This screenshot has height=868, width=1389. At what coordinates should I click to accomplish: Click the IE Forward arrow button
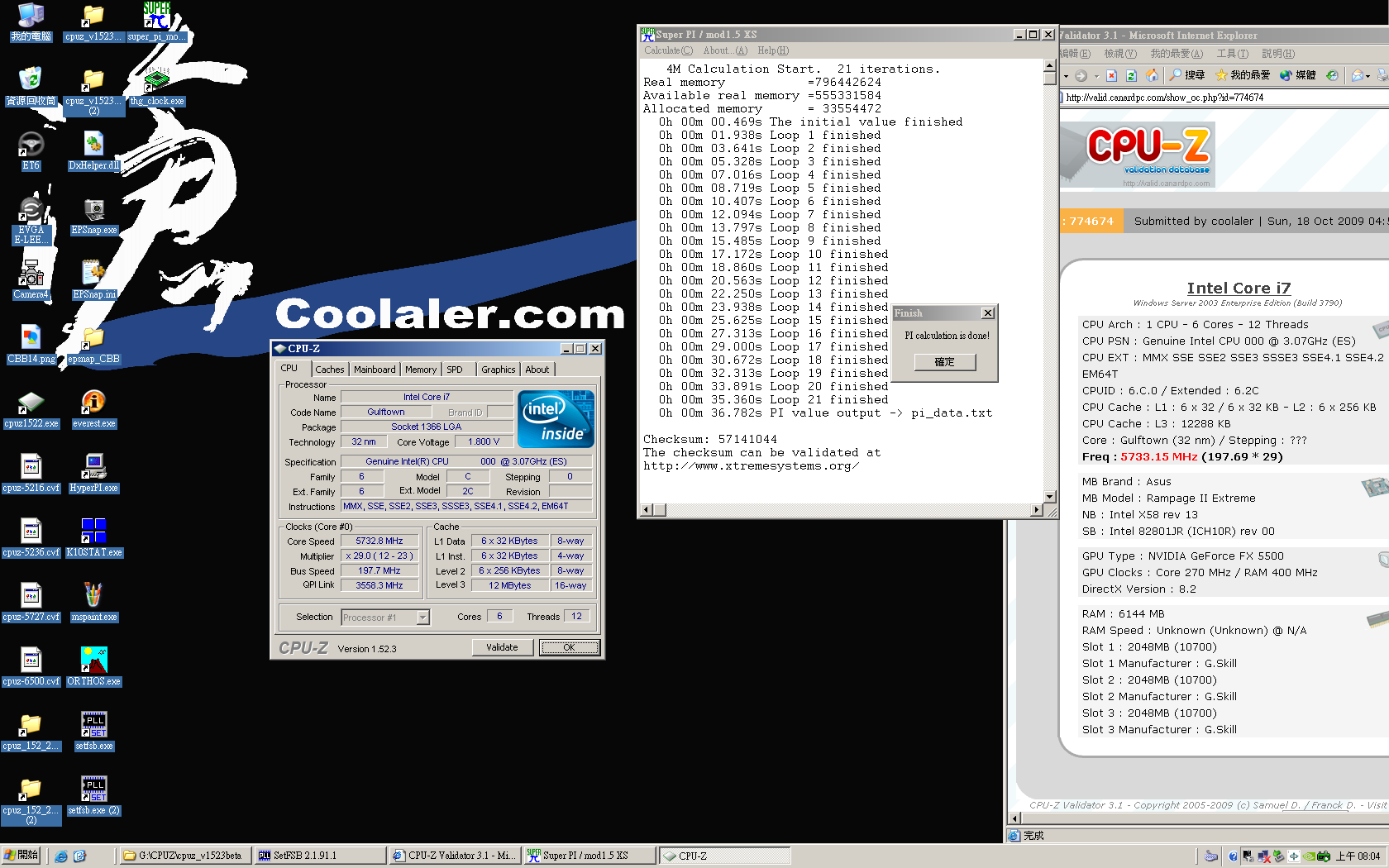[x=1081, y=75]
